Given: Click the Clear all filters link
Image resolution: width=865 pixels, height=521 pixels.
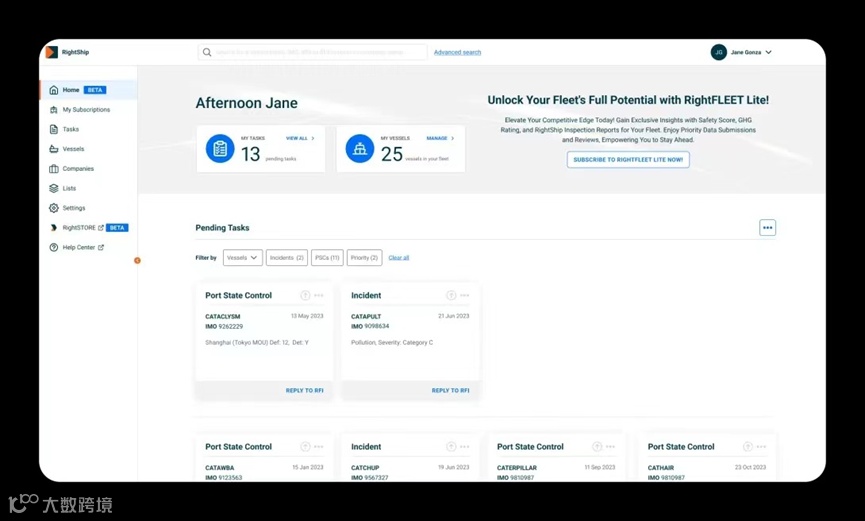Looking at the screenshot, I should (x=399, y=258).
